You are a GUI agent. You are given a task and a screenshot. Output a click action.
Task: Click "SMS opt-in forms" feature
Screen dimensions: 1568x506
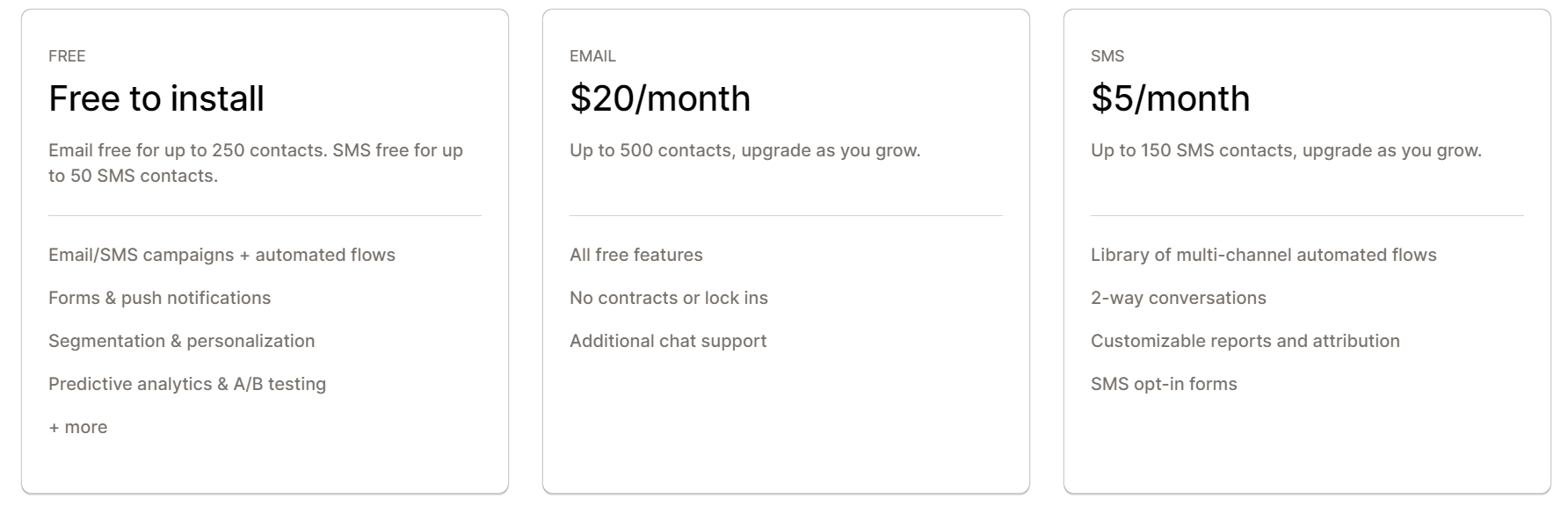click(x=1164, y=384)
